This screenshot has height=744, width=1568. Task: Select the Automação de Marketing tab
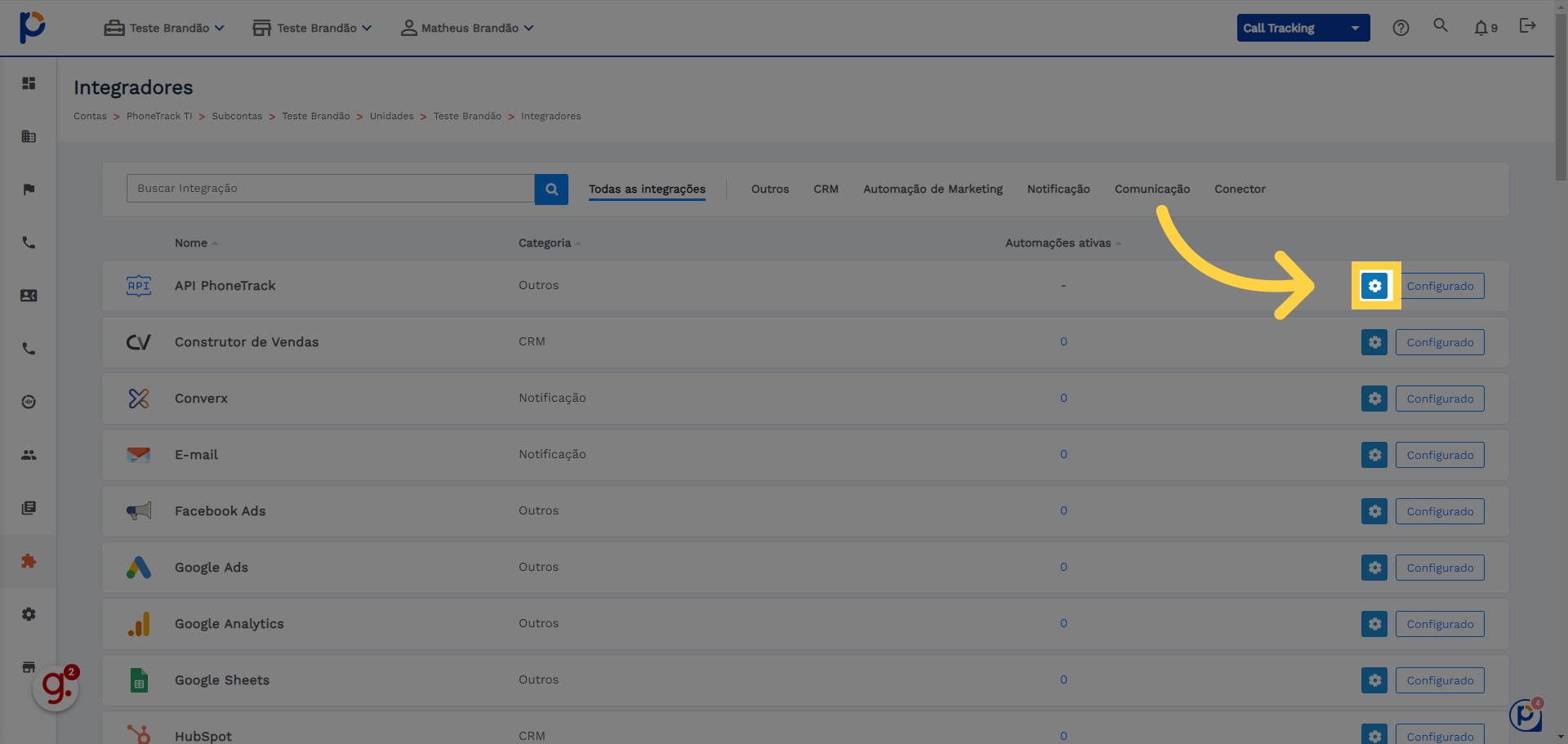933,189
